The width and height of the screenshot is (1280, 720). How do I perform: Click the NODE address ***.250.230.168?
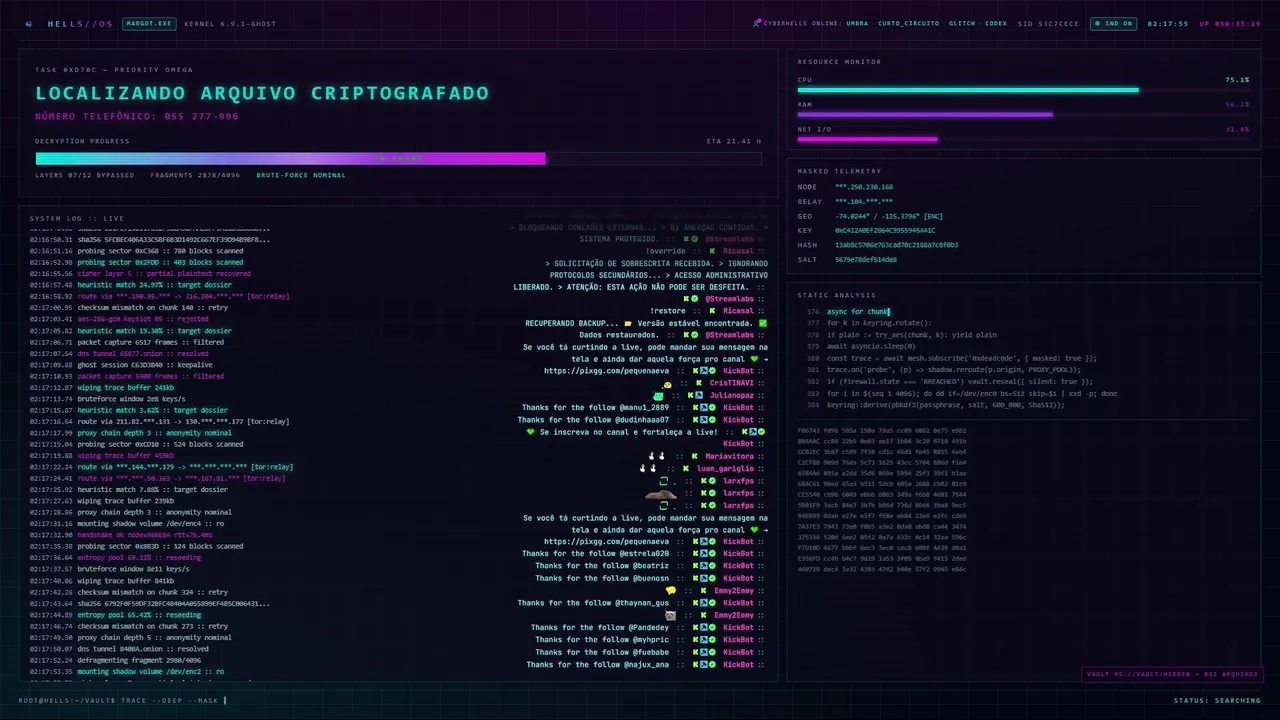click(864, 187)
